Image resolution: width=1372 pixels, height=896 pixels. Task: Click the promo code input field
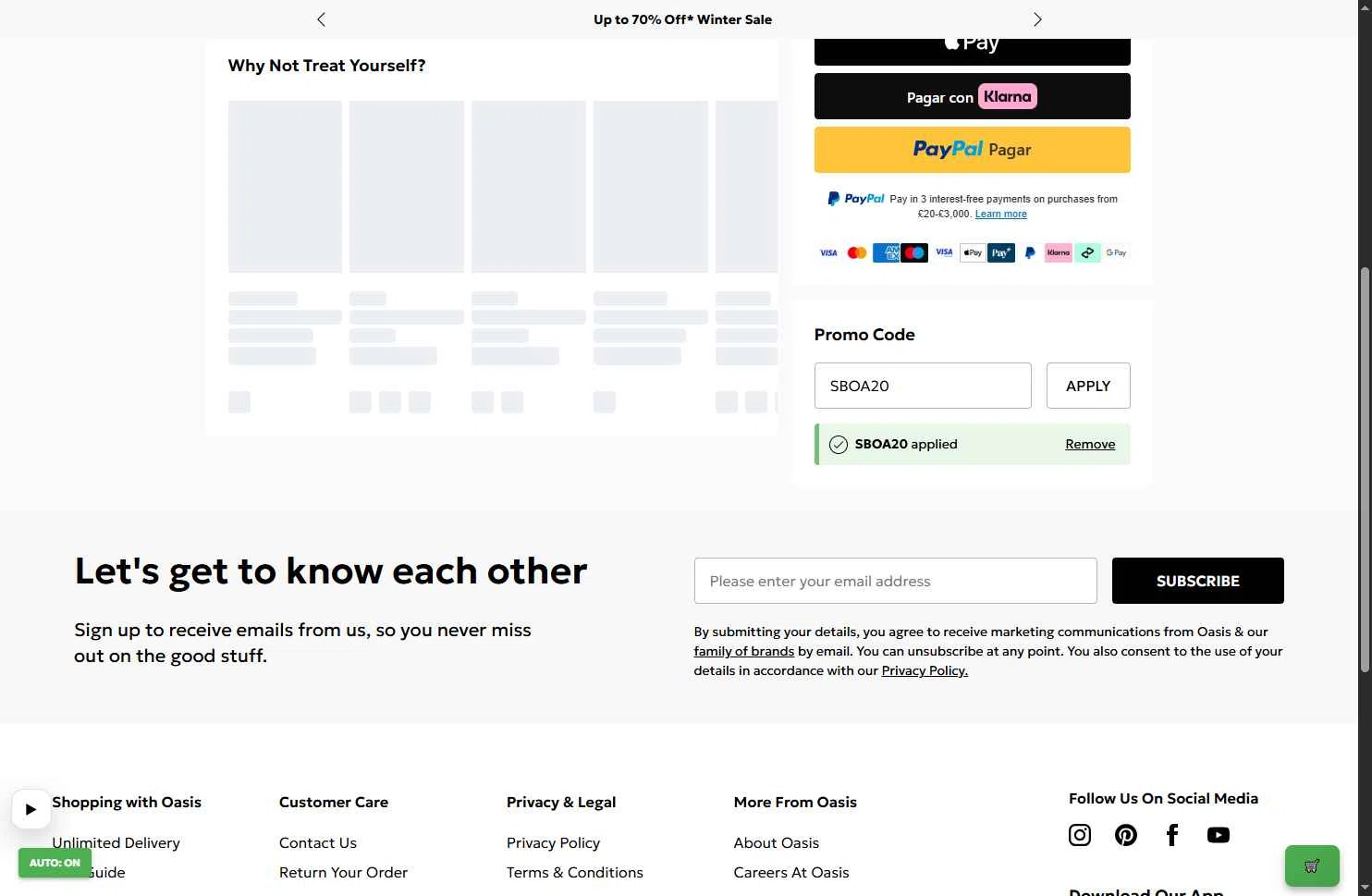tap(923, 386)
